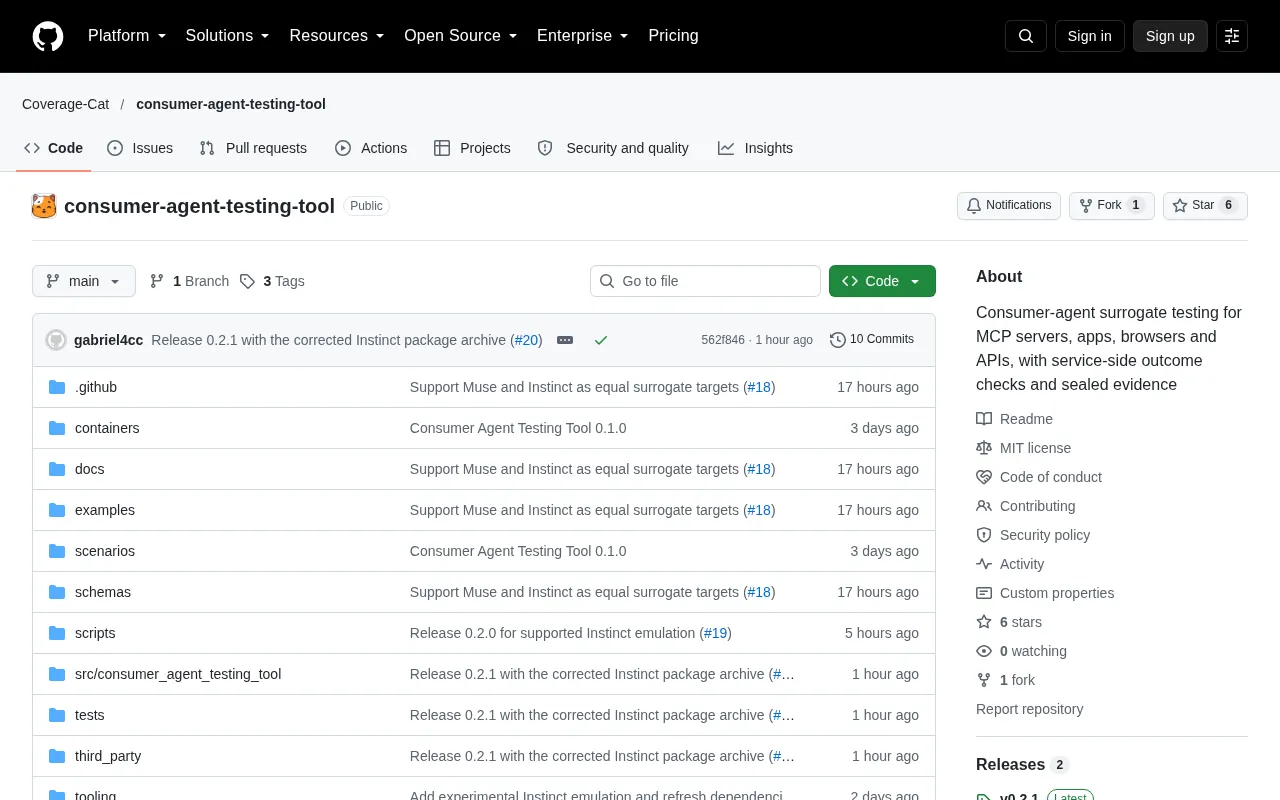Viewport: 1280px width, 800px height.
Task: Click the Go to file search field
Action: [705, 281]
